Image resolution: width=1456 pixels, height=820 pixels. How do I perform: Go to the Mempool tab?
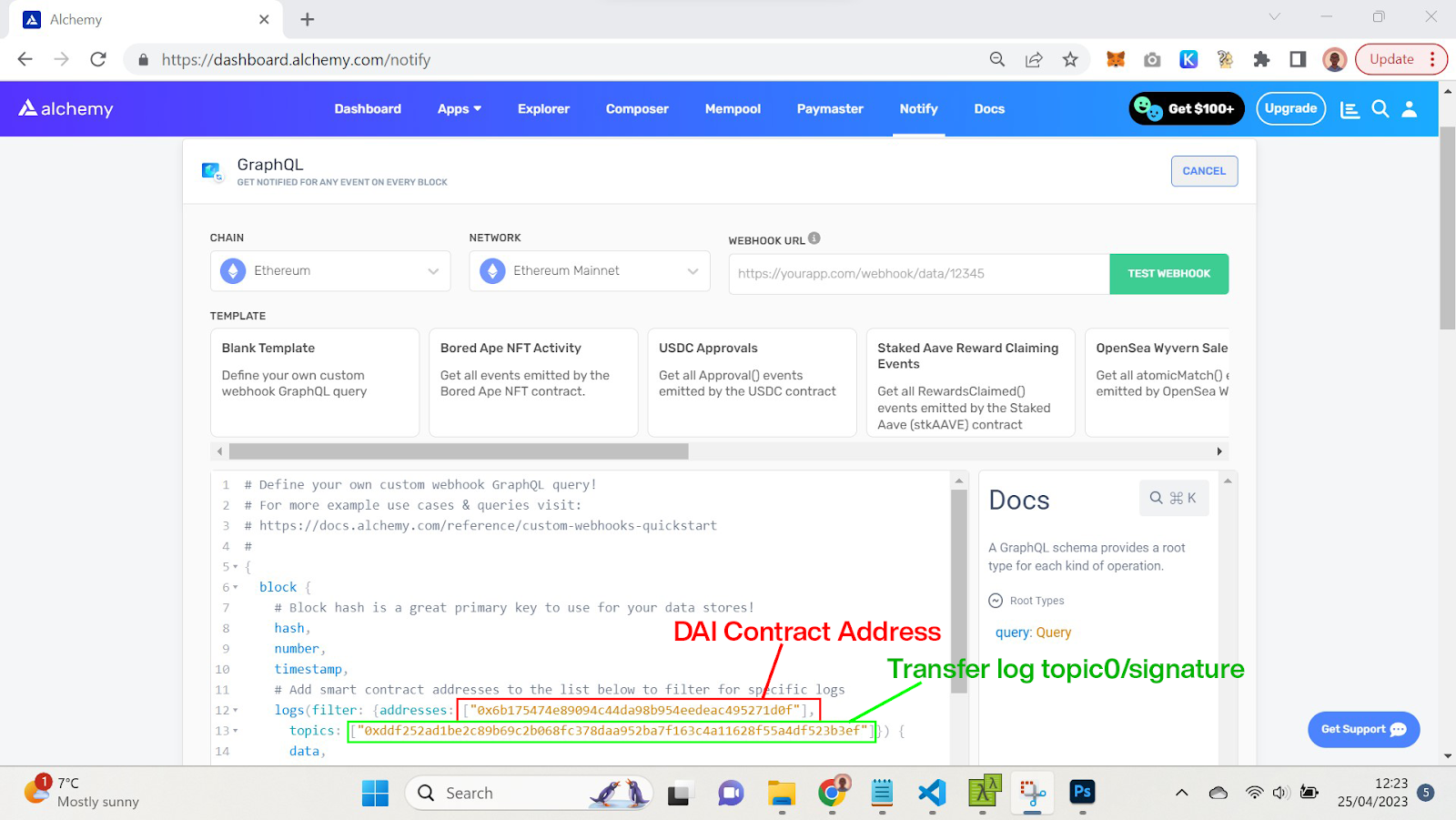pos(733,109)
